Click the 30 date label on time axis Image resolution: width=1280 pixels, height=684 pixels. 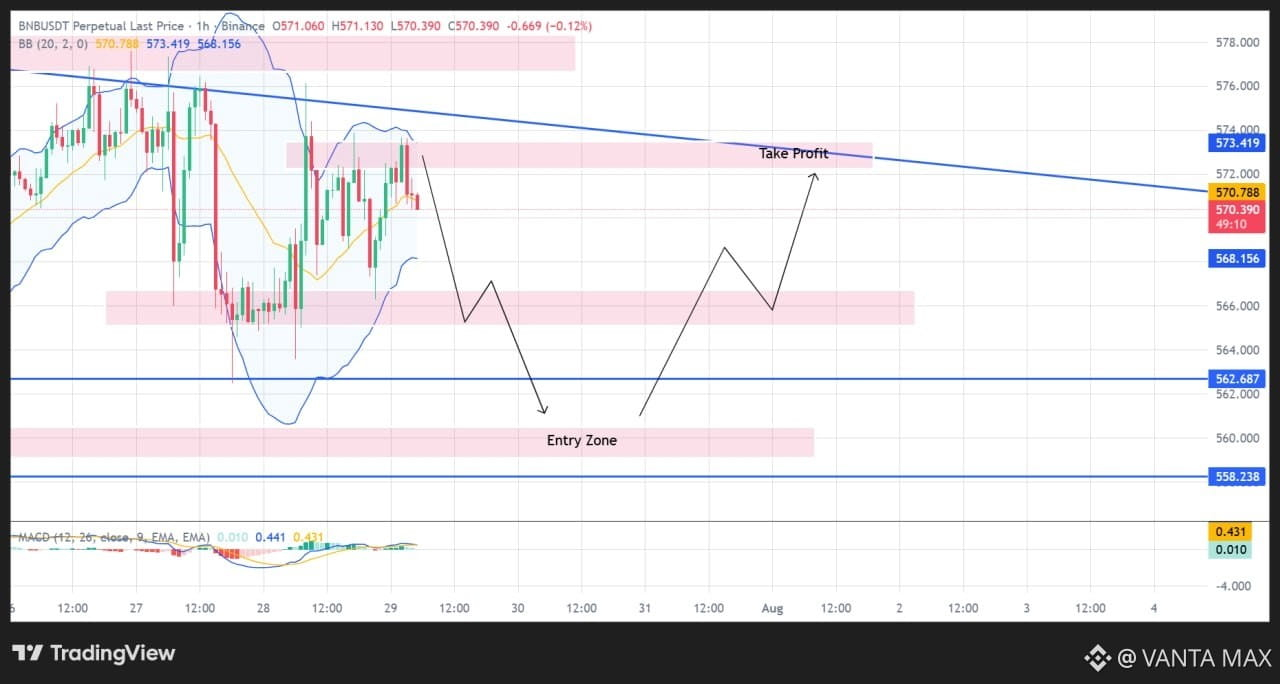517,608
